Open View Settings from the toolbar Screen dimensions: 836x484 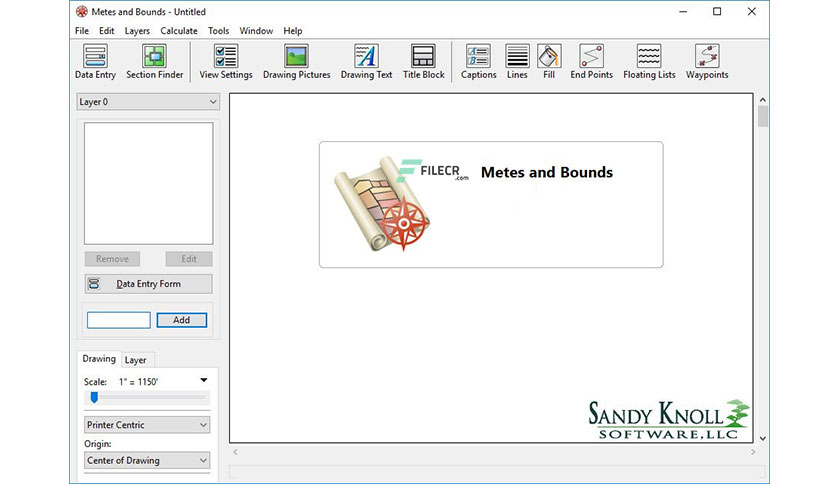click(x=226, y=62)
